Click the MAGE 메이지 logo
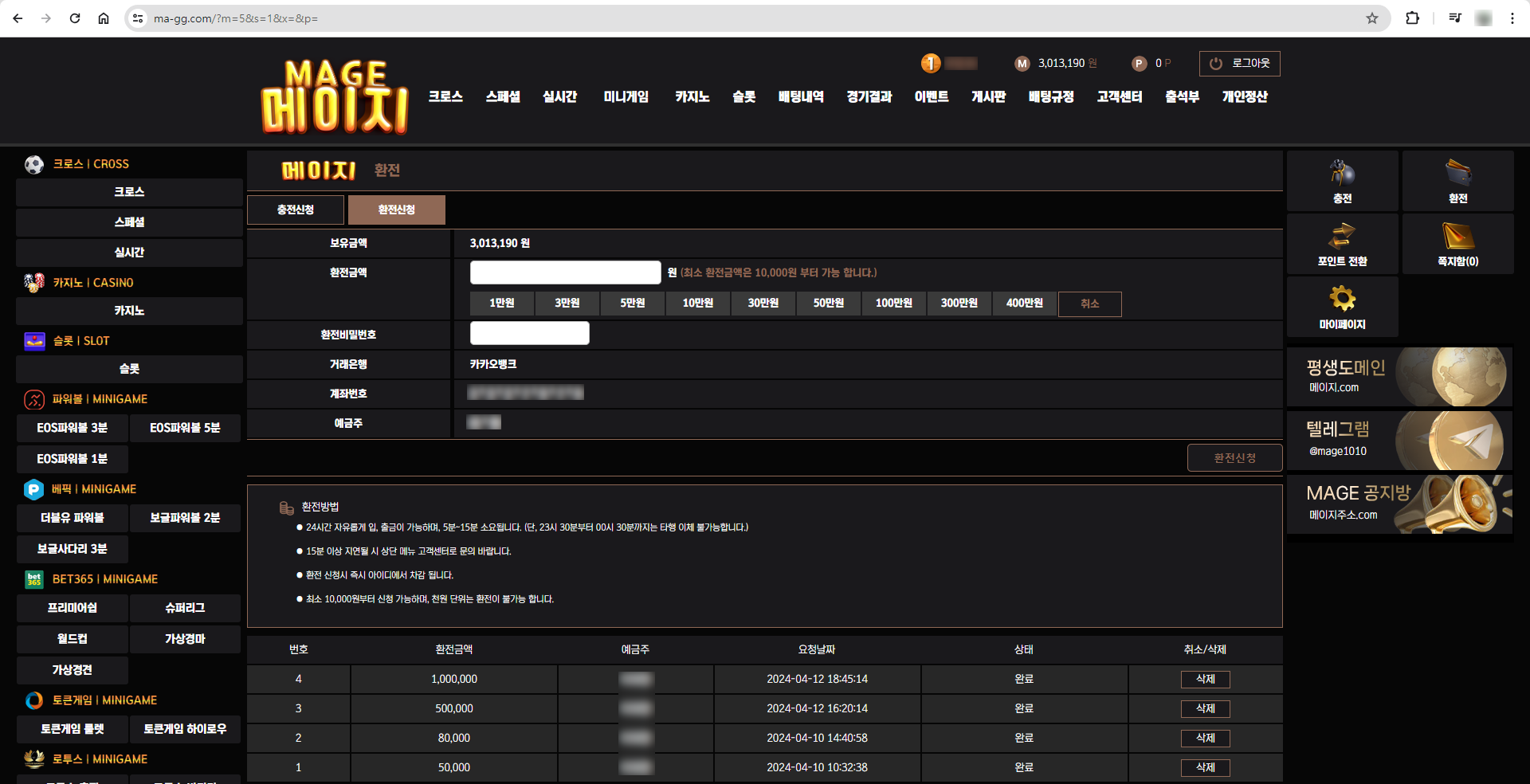Viewport: 1530px width, 784px height. tap(335, 96)
